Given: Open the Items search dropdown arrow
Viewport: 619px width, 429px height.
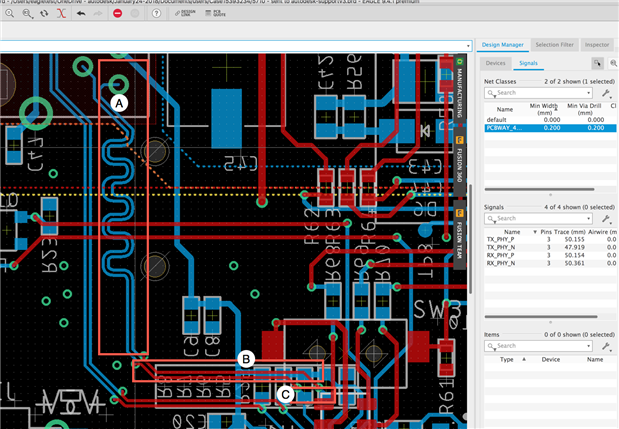Looking at the screenshot, I should pyautogui.click(x=588, y=345).
